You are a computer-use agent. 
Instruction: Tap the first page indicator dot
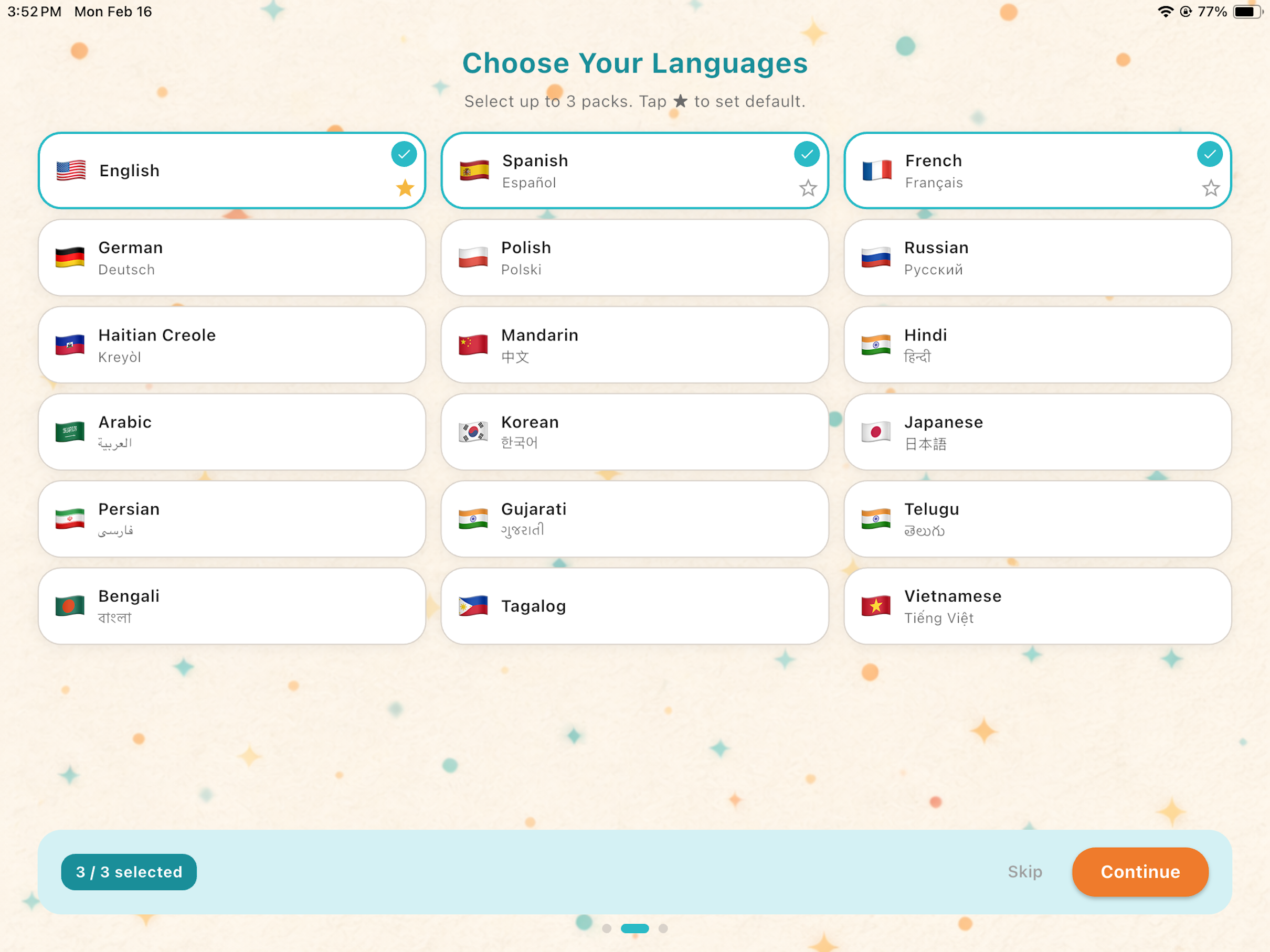tap(607, 928)
